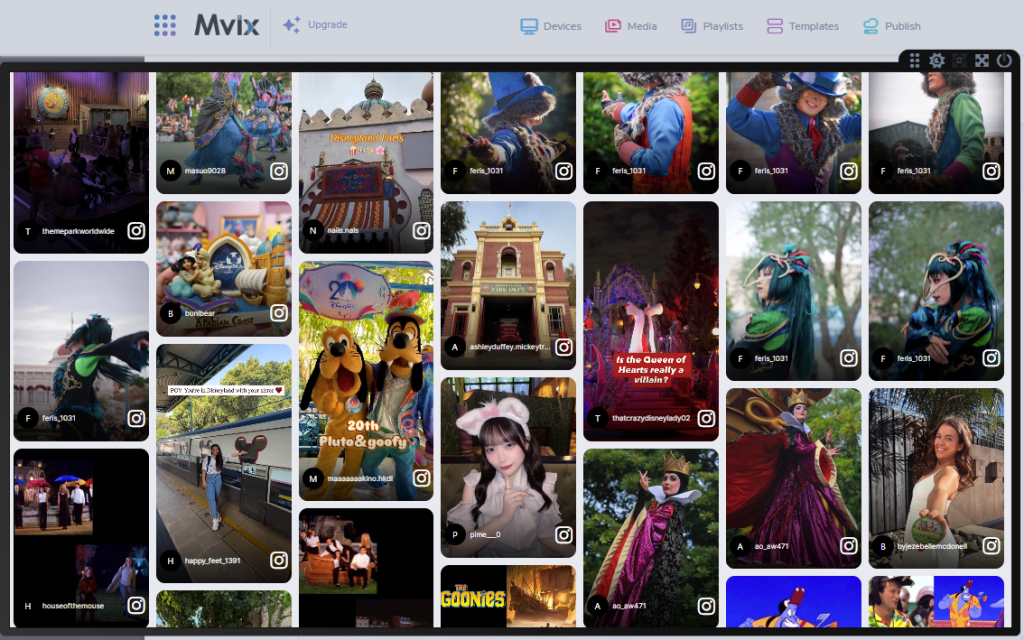This screenshot has width=1024, height=640.
Task: Select the T avatar for themeparkworldwide
Action: point(28,231)
